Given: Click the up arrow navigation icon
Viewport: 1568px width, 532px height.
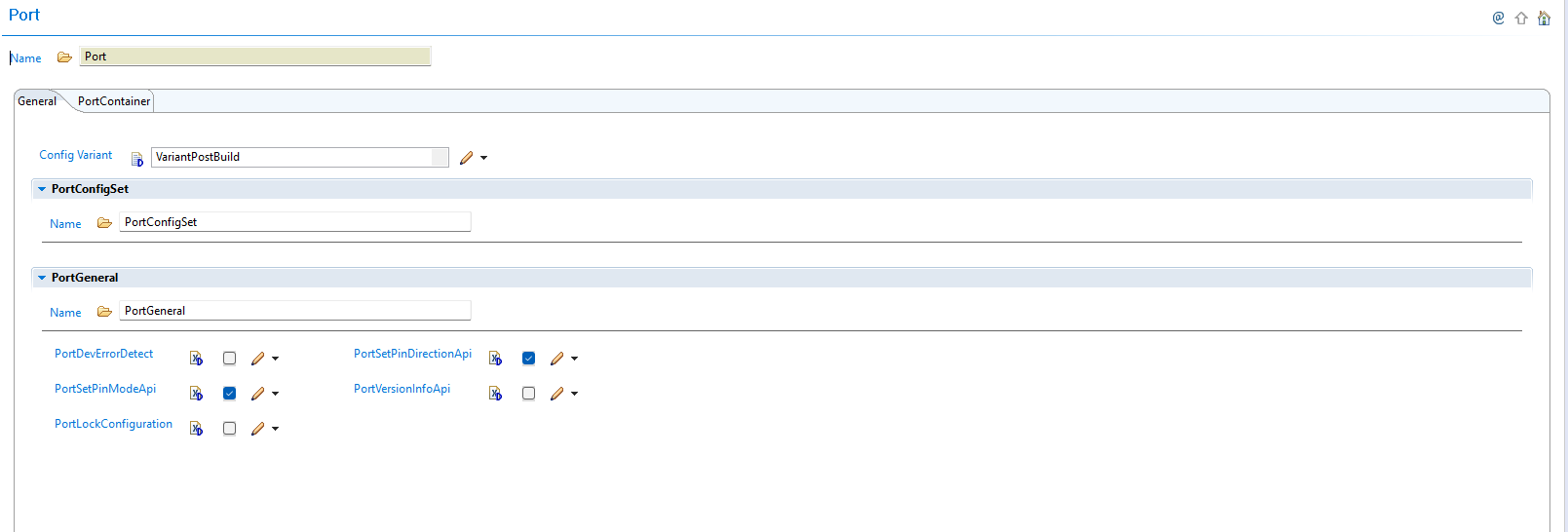Looking at the screenshot, I should tap(1521, 18).
